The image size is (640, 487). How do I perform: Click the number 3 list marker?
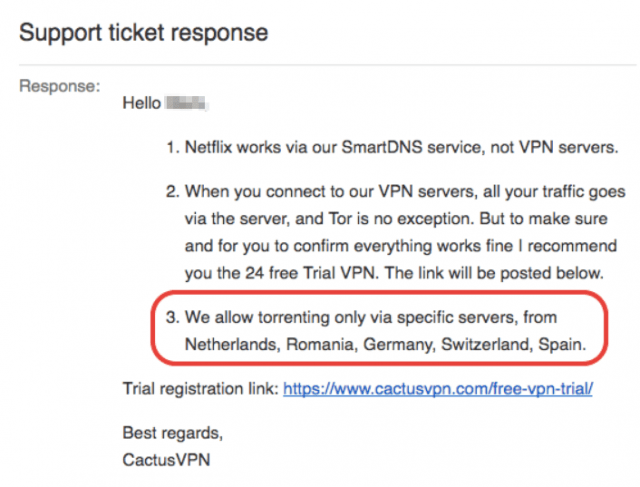pos(173,318)
